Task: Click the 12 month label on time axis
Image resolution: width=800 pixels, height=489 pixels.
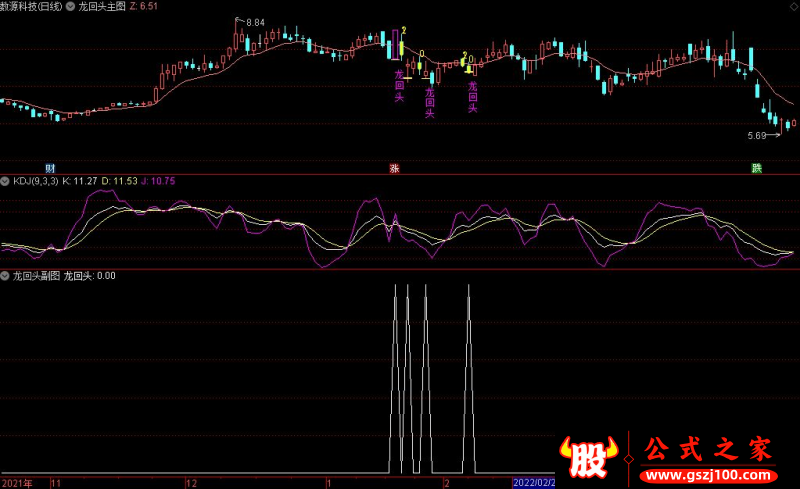Action: click(191, 483)
